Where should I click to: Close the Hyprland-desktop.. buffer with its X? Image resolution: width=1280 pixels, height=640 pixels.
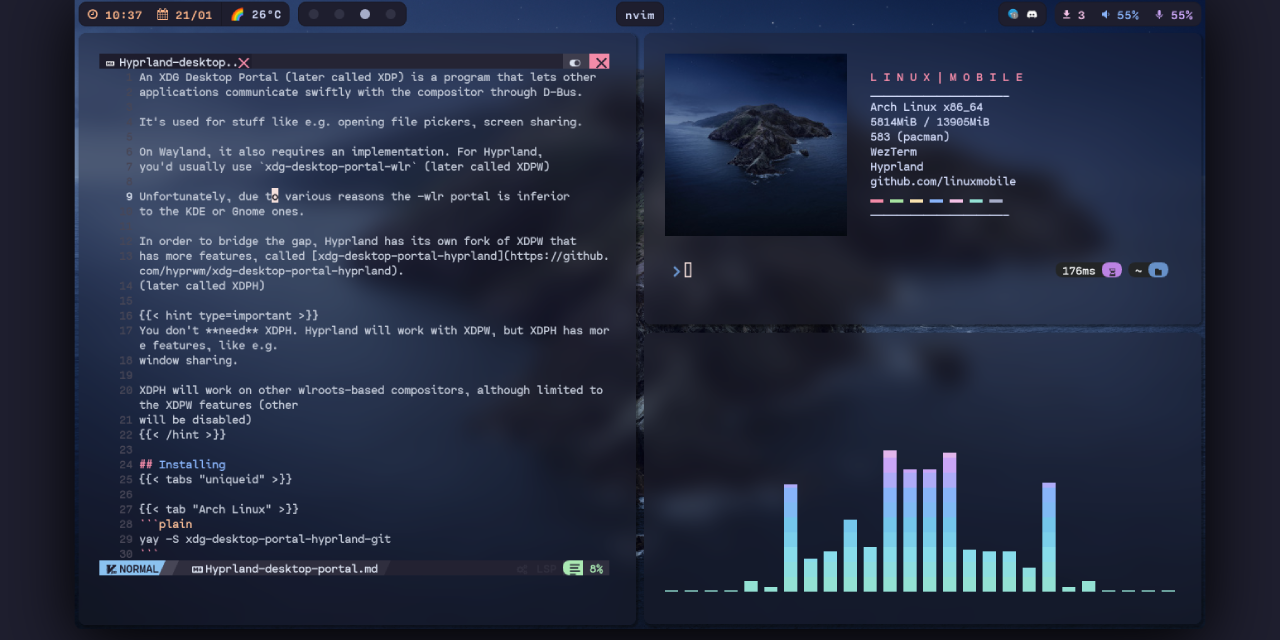[x=244, y=63]
